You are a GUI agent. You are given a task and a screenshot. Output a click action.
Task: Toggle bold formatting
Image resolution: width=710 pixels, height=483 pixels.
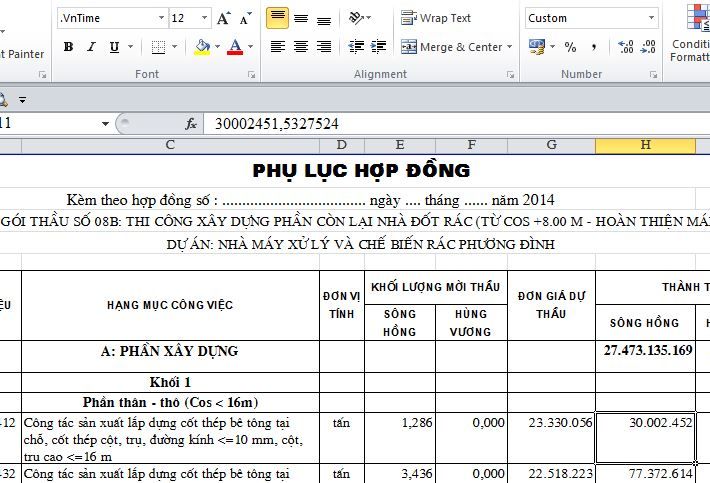68,47
